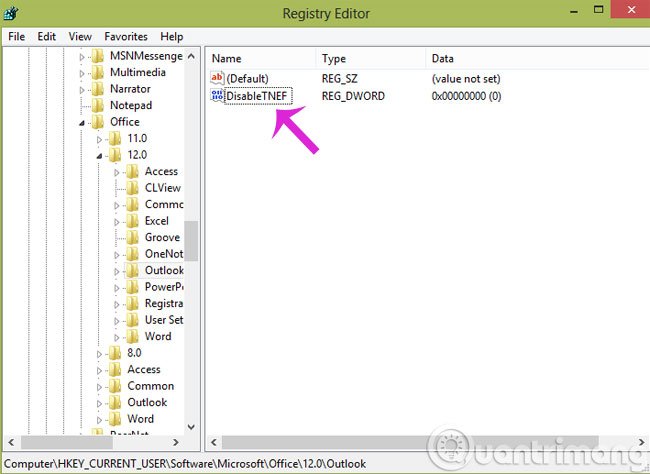Expand the 11.0 key

99,139
